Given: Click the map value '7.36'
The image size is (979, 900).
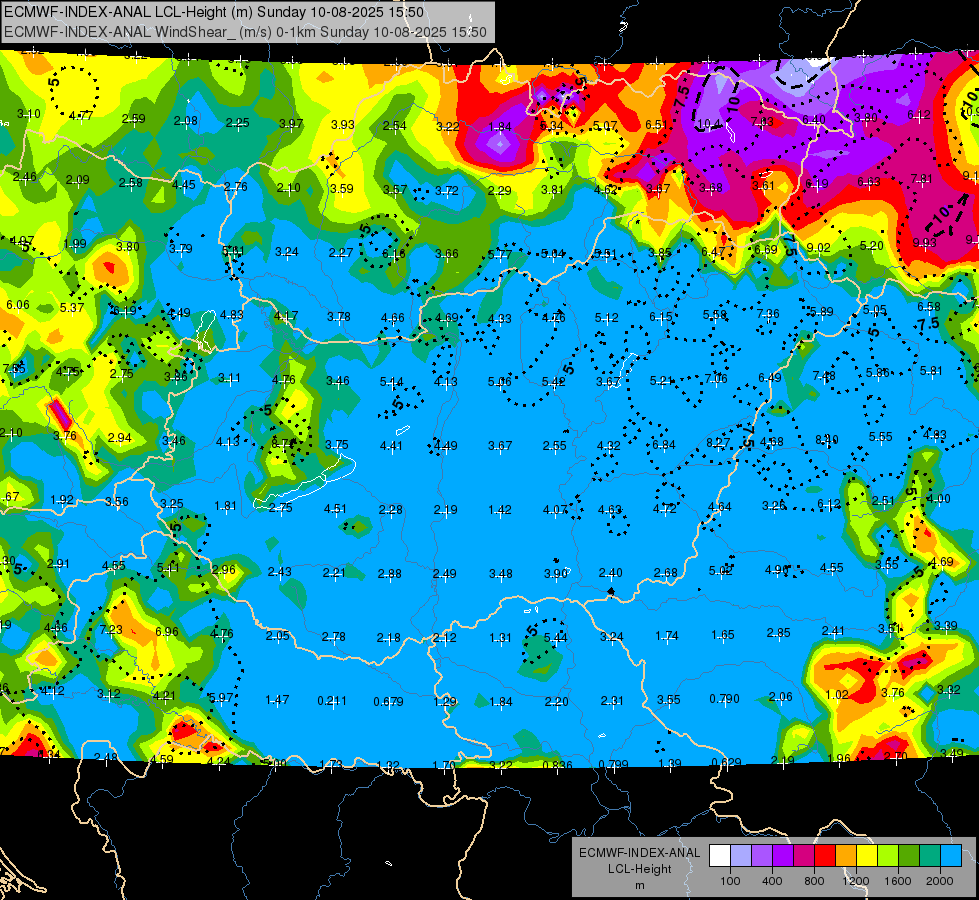Looking at the screenshot, I should pos(768,314).
